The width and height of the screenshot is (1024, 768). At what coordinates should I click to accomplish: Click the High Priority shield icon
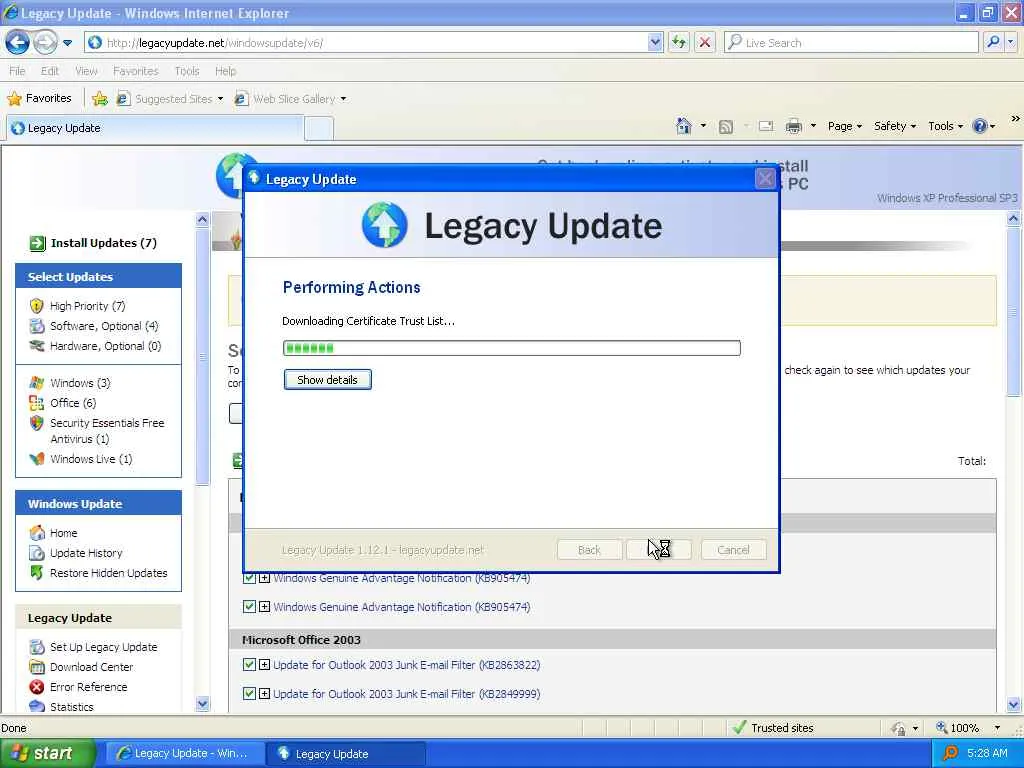[37, 306]
